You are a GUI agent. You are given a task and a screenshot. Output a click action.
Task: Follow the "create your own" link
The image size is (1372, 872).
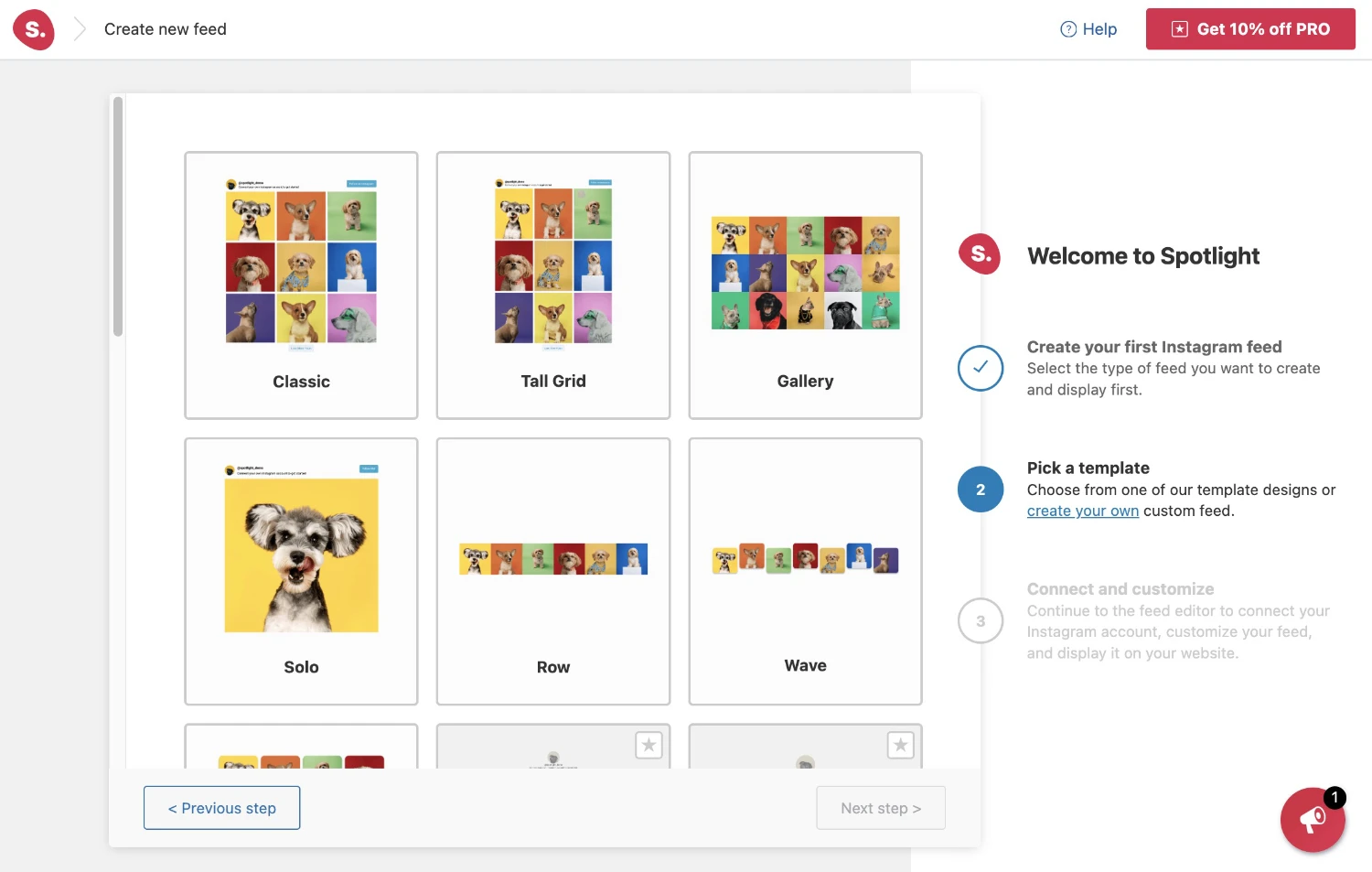[x=1083, y=511]
